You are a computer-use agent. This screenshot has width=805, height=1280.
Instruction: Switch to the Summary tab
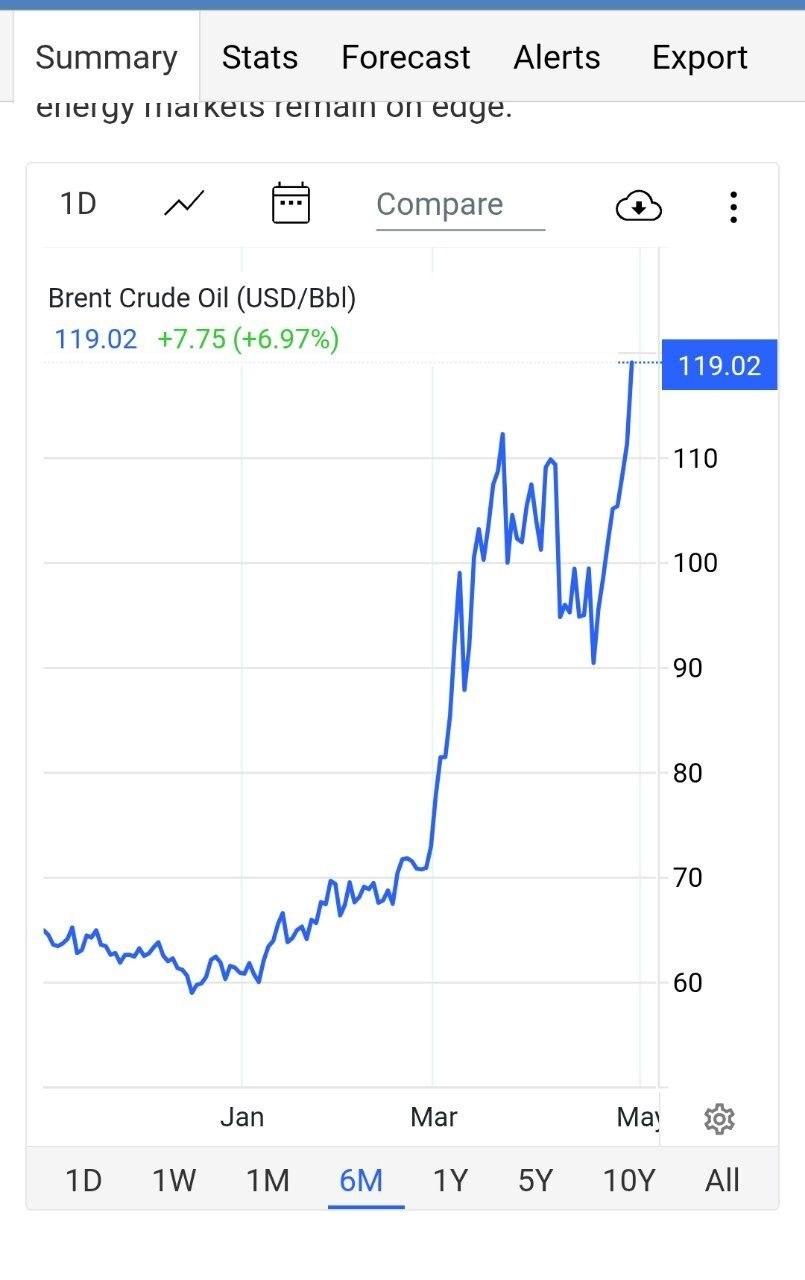106,58
